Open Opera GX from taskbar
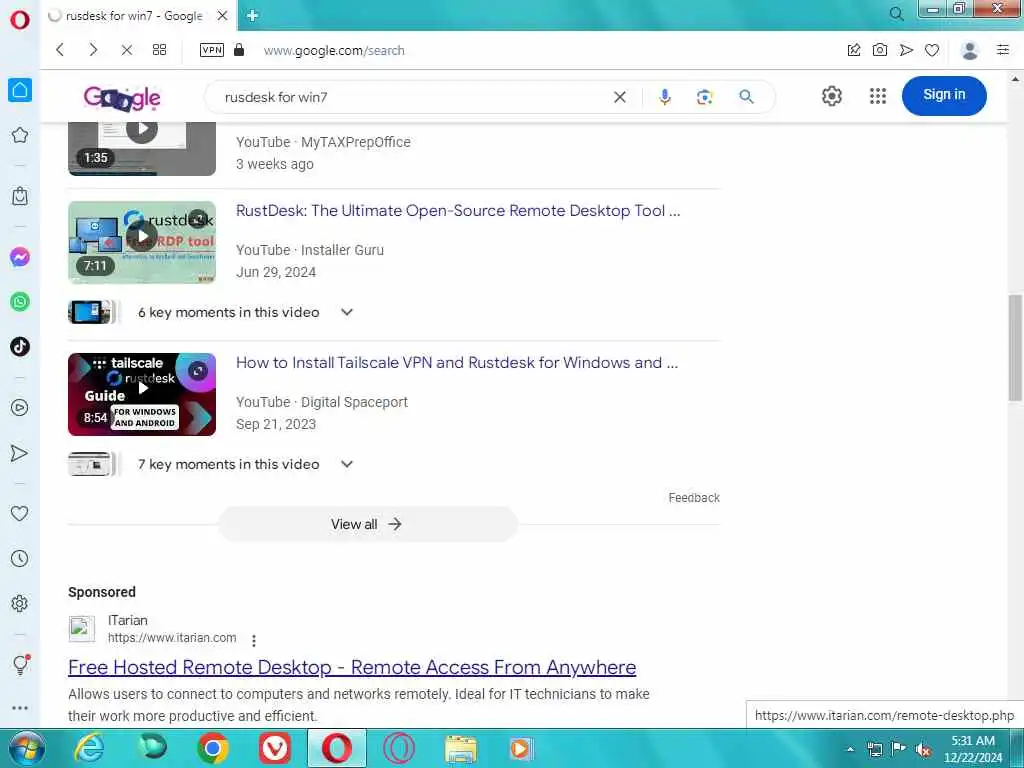1024x768 pixels. click(x=399, y=748)
